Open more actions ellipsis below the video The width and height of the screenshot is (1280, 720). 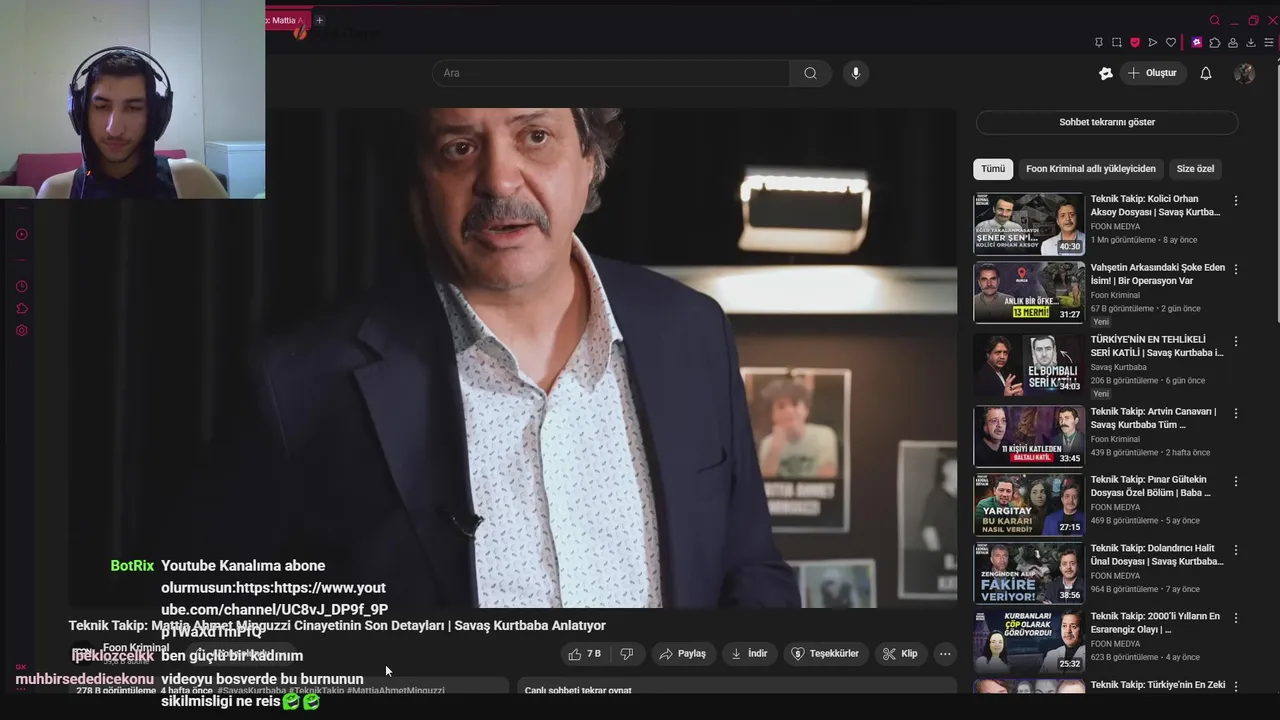[945, 654]
